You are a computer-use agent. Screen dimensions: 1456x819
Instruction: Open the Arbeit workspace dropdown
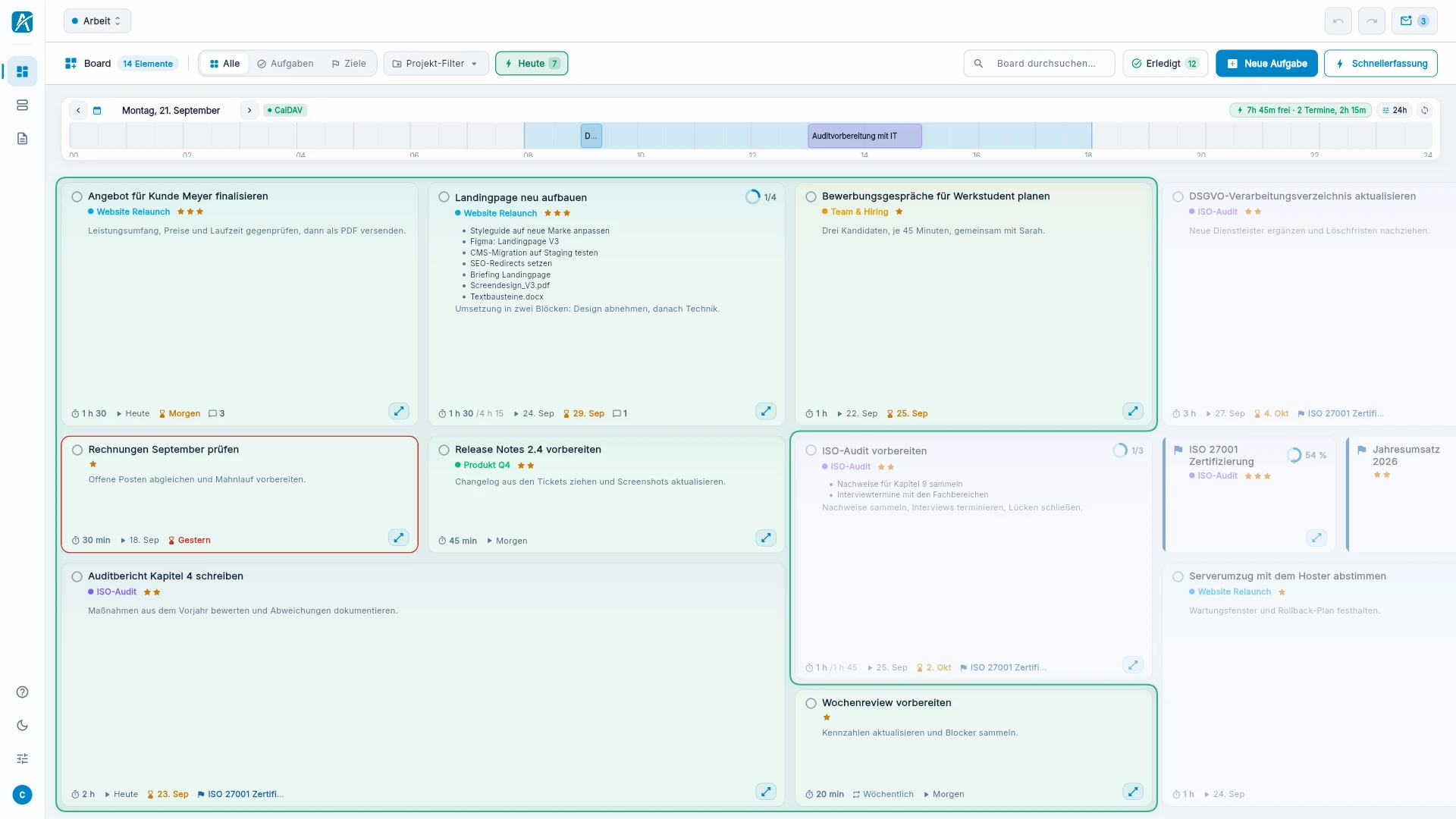point(97,21)
